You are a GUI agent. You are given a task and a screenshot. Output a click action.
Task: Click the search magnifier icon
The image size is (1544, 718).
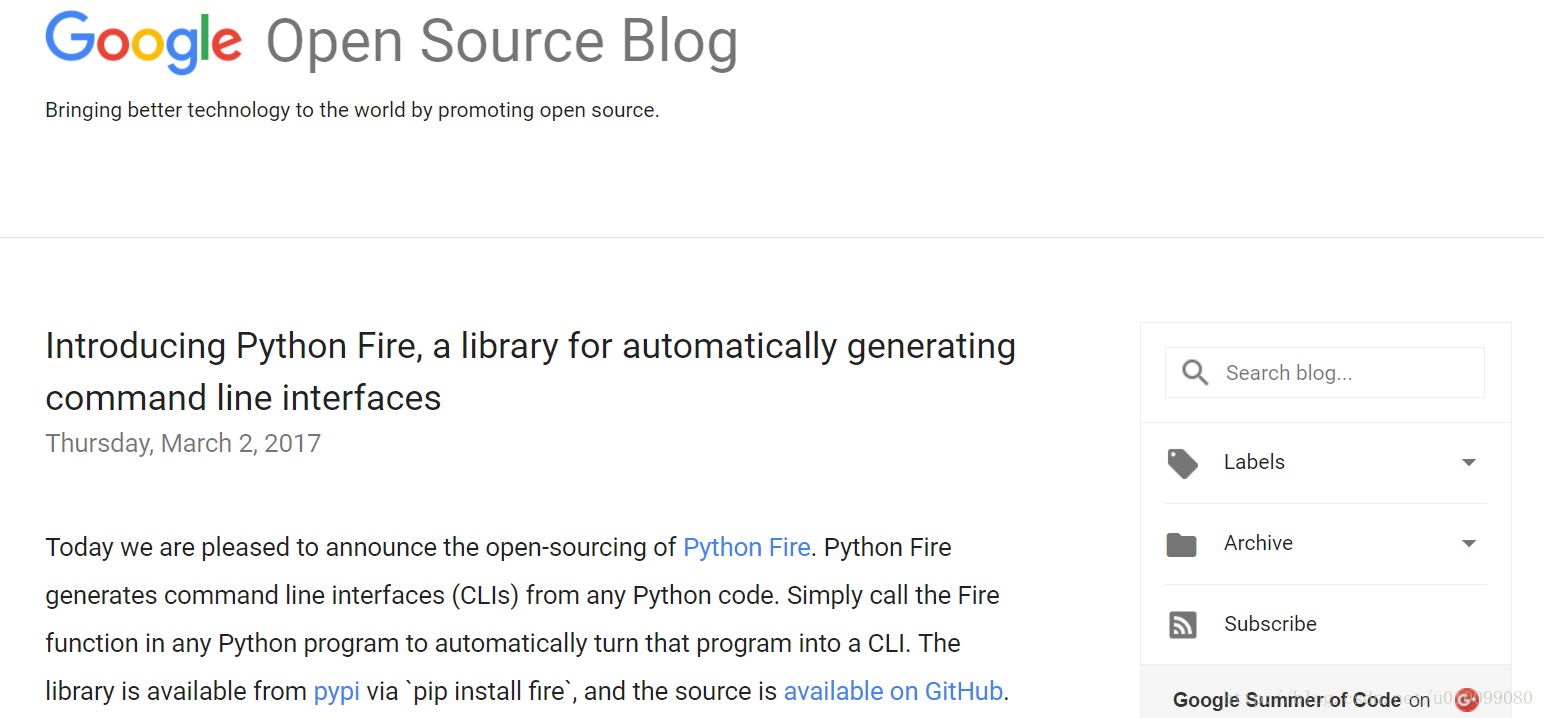pyautogui.click(x=1195, y=373)
